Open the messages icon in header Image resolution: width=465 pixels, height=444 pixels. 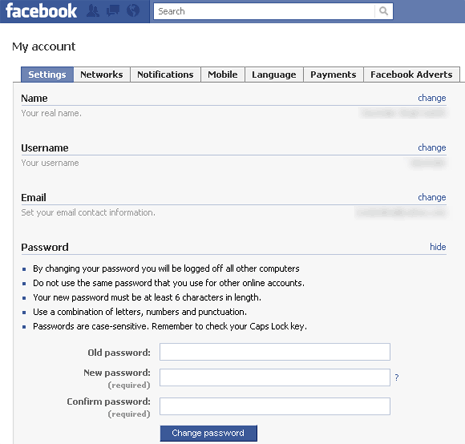click(113, 11)
